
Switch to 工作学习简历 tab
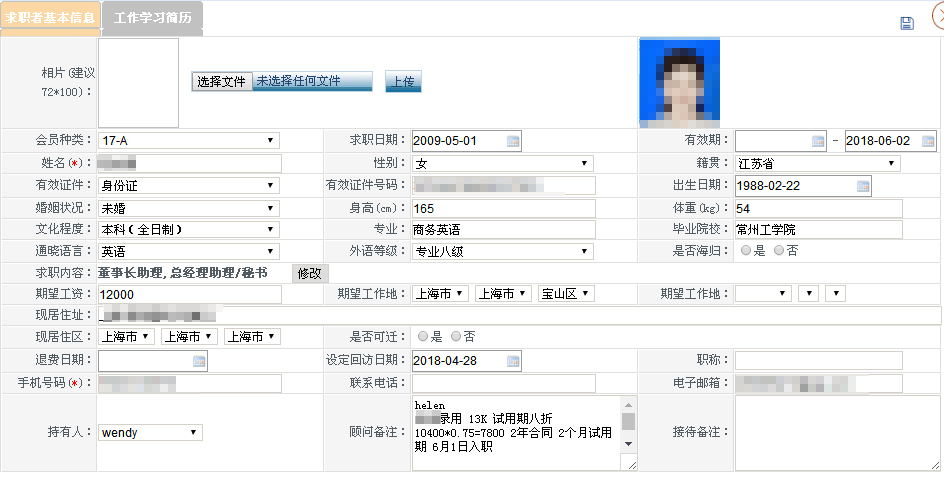click(x=152, y=17)
